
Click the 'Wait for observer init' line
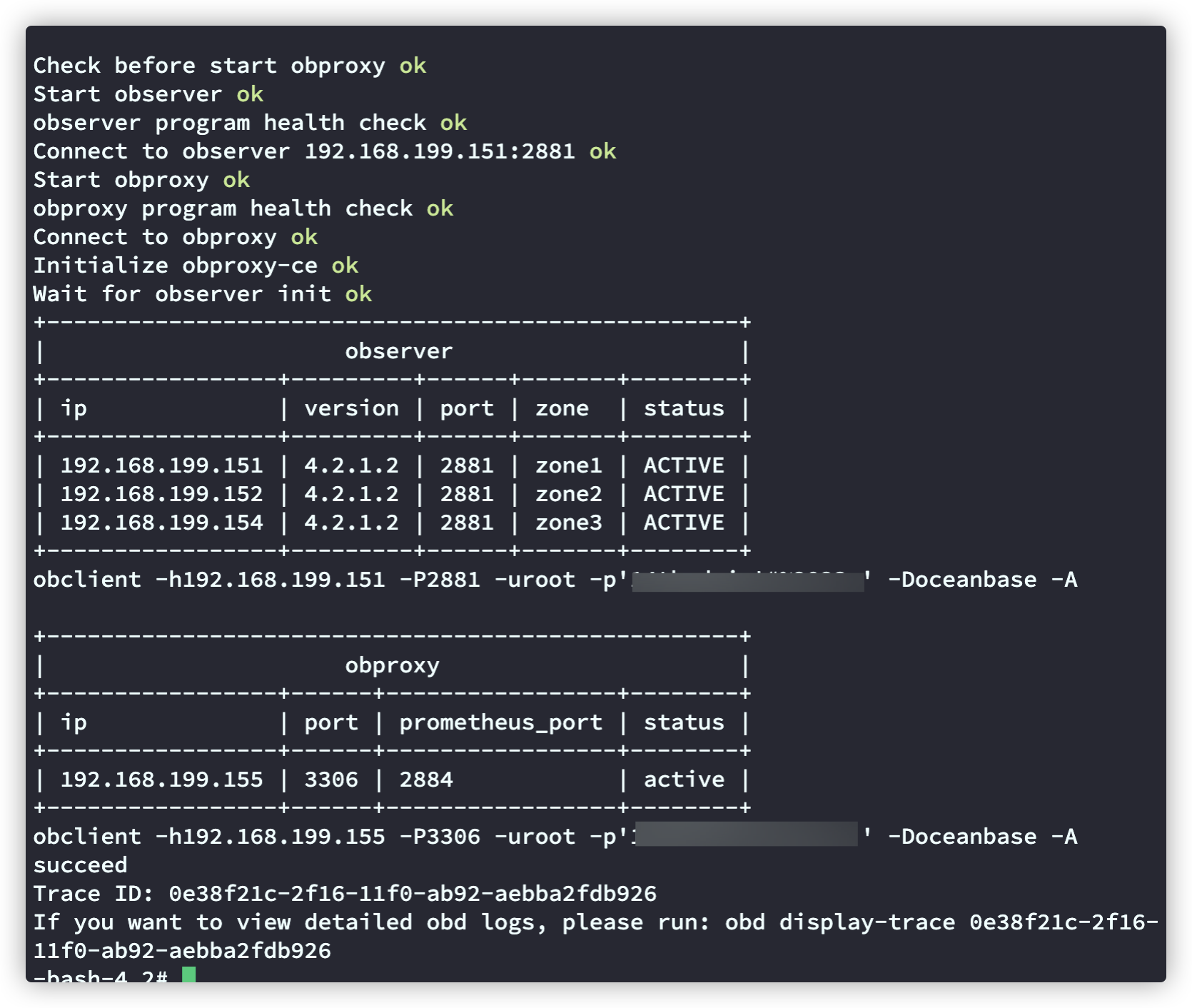click(x=202, y=294)
